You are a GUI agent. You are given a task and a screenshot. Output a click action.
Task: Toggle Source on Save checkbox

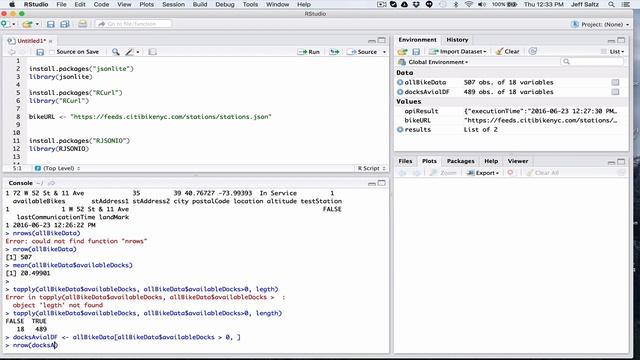click(x=52, y=52)
